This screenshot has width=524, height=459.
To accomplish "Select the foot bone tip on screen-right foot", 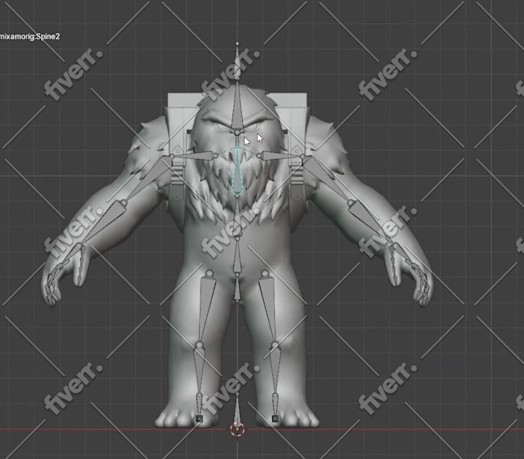I will tap(275, 418).
